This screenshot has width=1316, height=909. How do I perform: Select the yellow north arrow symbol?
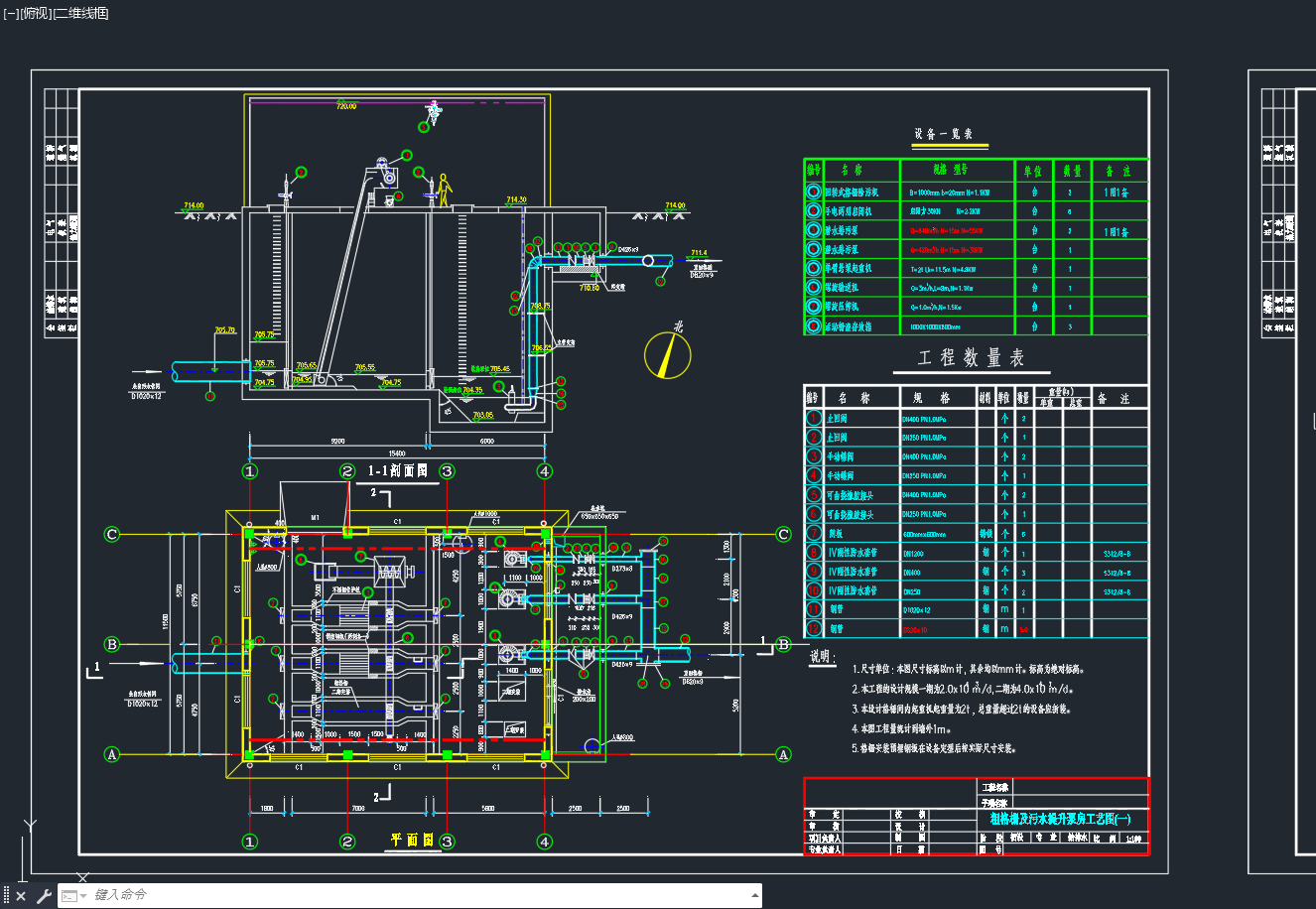tap(668, 354)
